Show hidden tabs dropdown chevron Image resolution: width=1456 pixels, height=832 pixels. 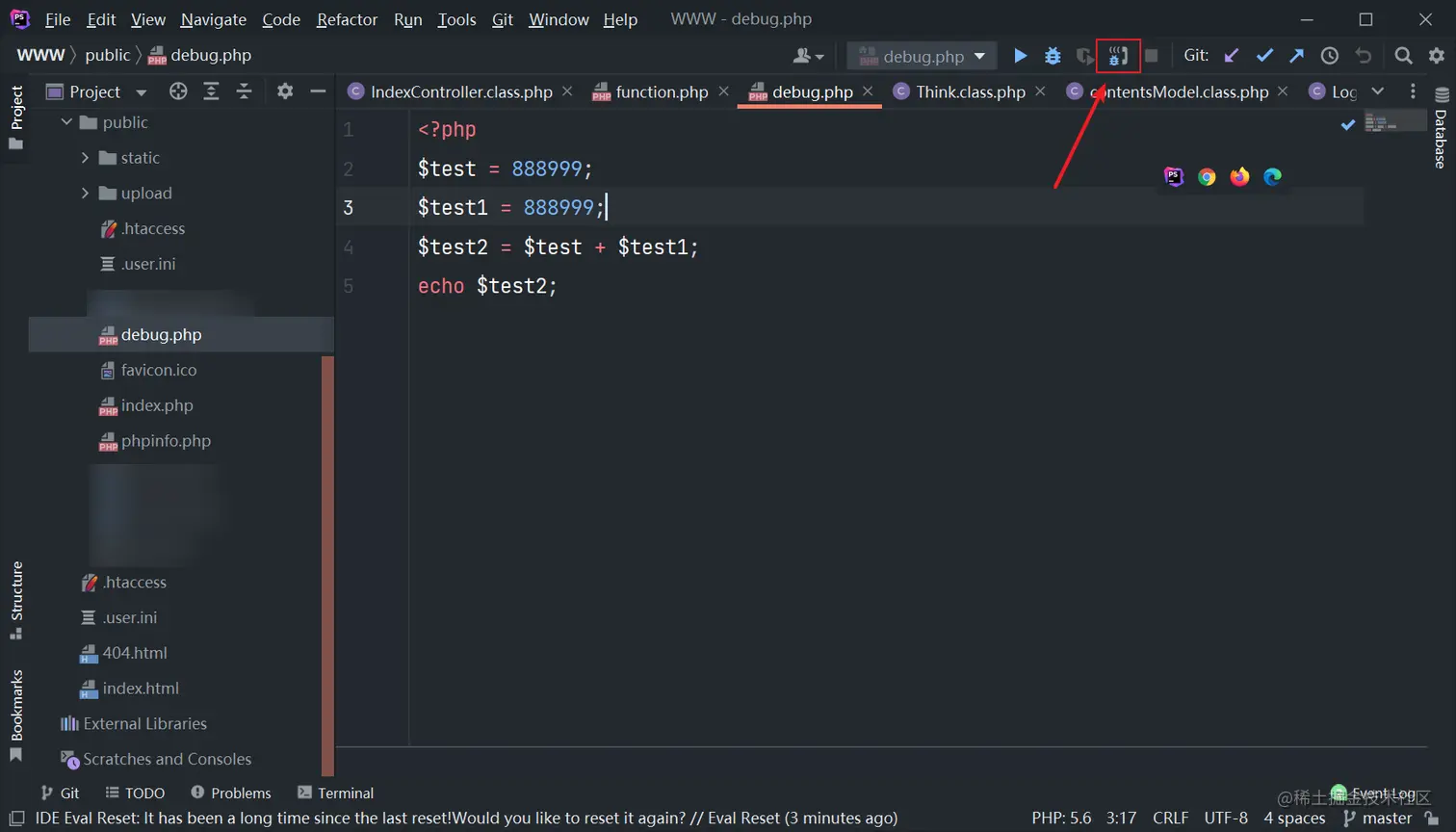(1378, 91)
